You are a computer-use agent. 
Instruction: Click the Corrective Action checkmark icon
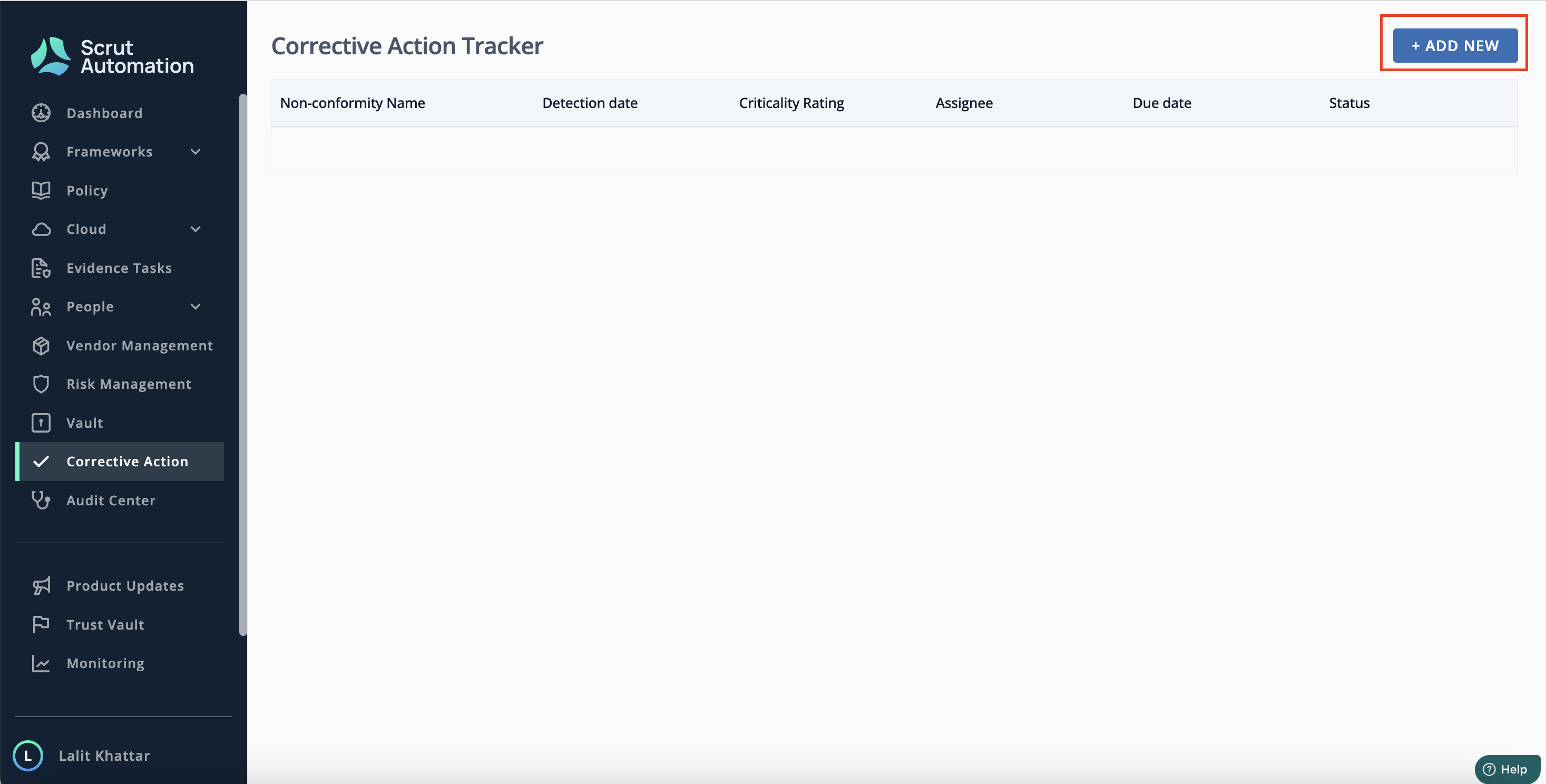coord(41,462)
